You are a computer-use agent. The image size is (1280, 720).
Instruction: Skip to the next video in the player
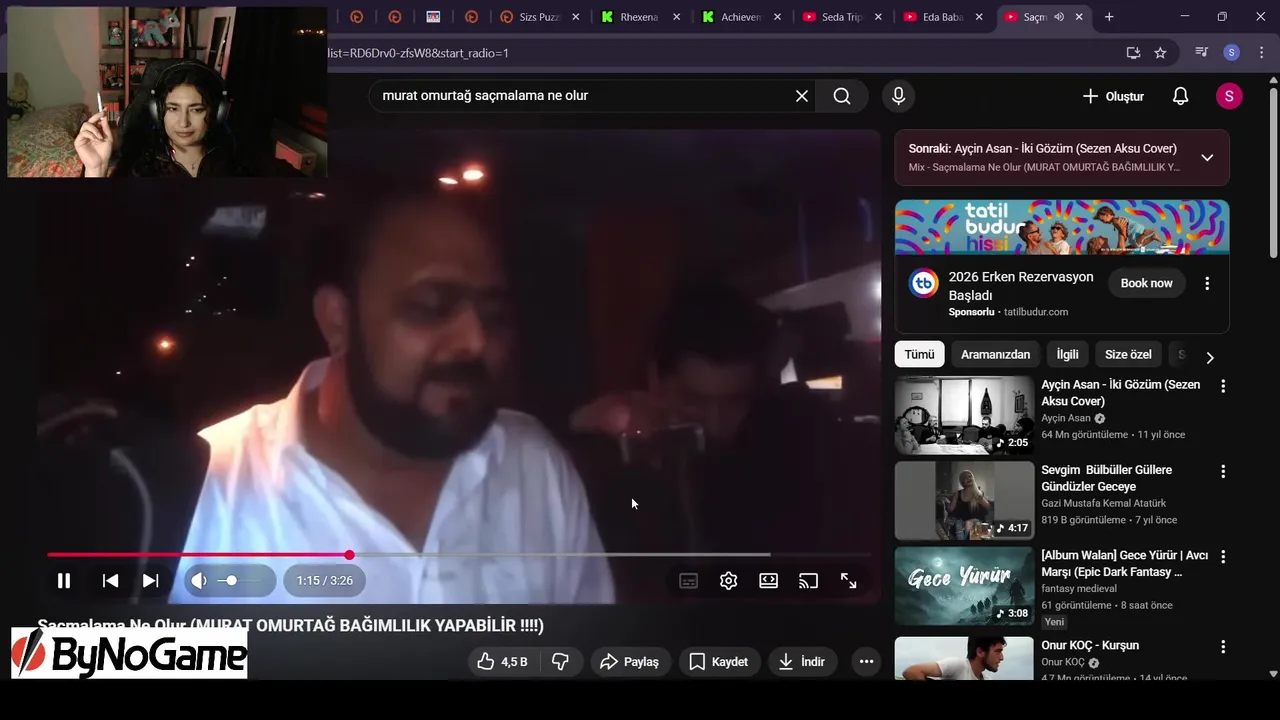pyautogui.click(x=150, y=581)
